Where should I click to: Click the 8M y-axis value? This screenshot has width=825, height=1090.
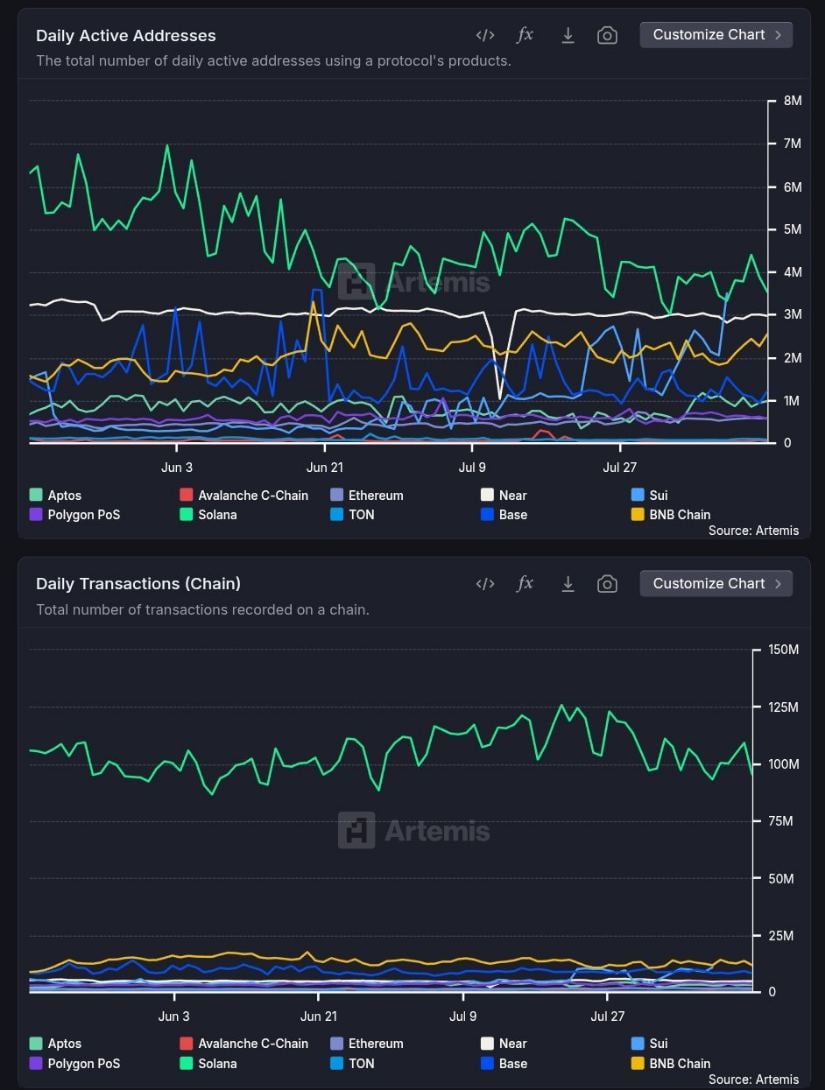click(792, 101)
